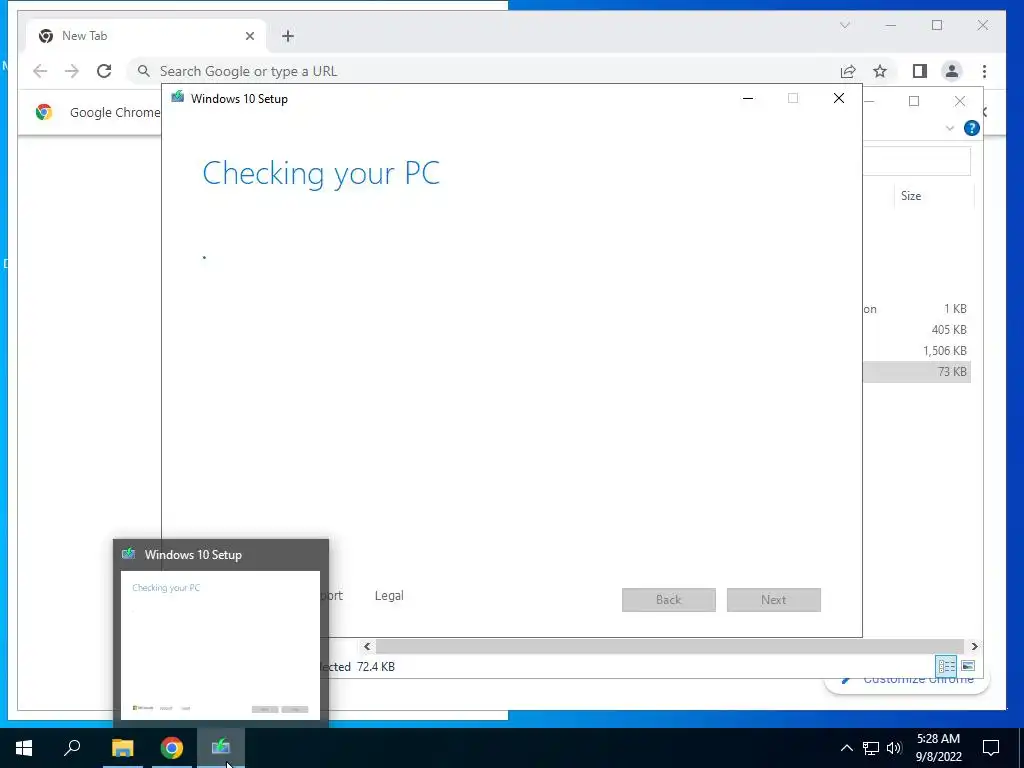The height and width of the screenshot is (768, 1024).
Task: Minimize the Chrome window
Action: (x=891, y=25)
